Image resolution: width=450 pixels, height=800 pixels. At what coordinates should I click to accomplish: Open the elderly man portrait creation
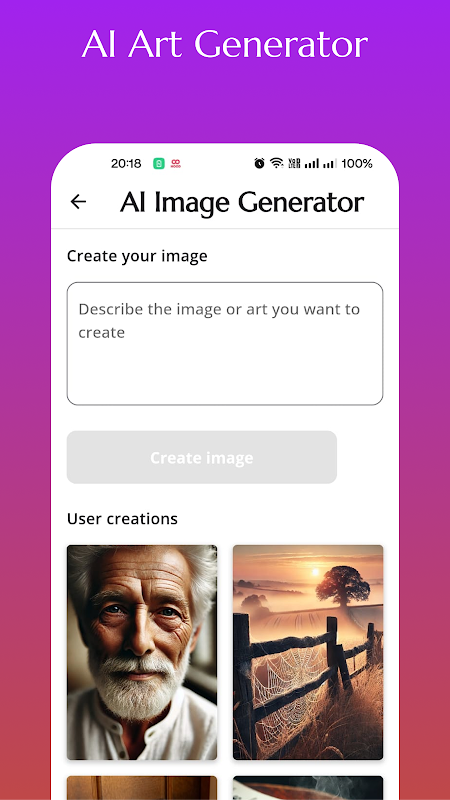[x=142, y=652]
